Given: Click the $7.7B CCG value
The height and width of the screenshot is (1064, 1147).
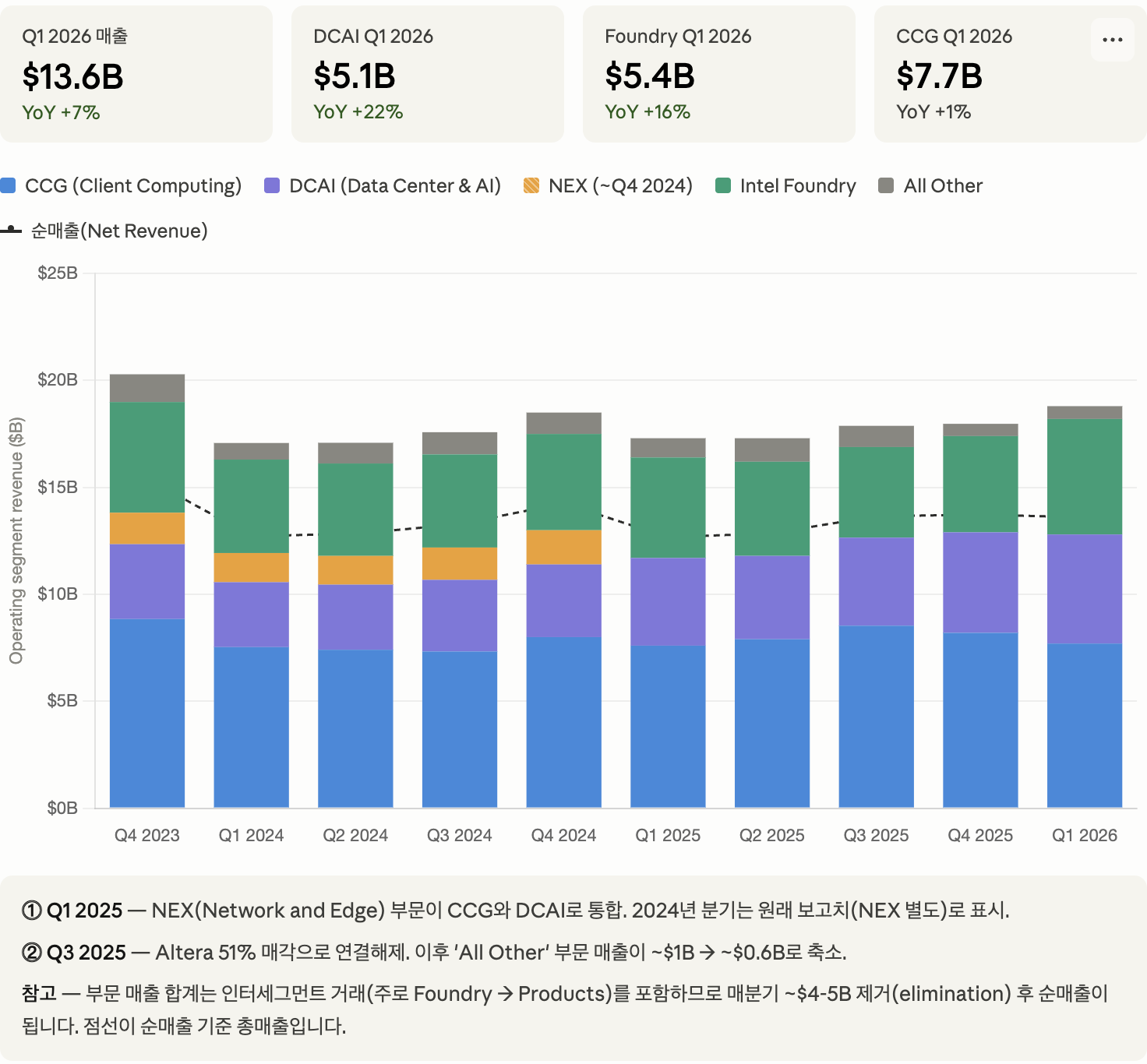Looking at the screenshot, I should point(940,76).
